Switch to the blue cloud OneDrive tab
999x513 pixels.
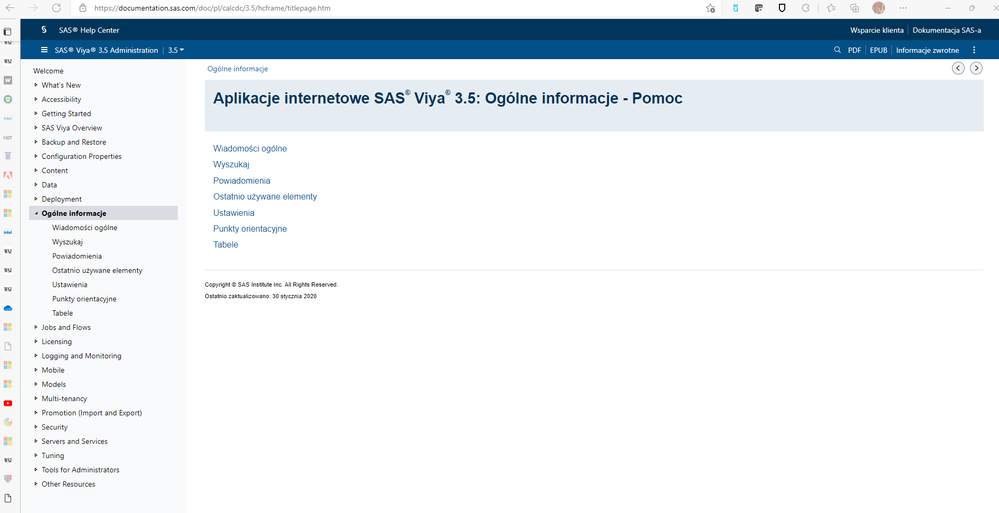pos(8,308)
